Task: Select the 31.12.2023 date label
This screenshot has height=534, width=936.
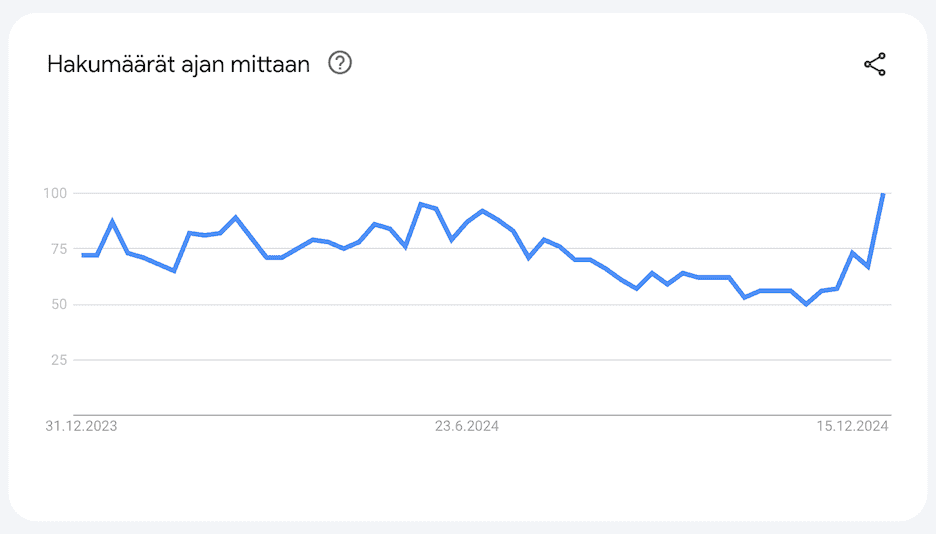Action: pyautogui.click(x=81, y=426)
